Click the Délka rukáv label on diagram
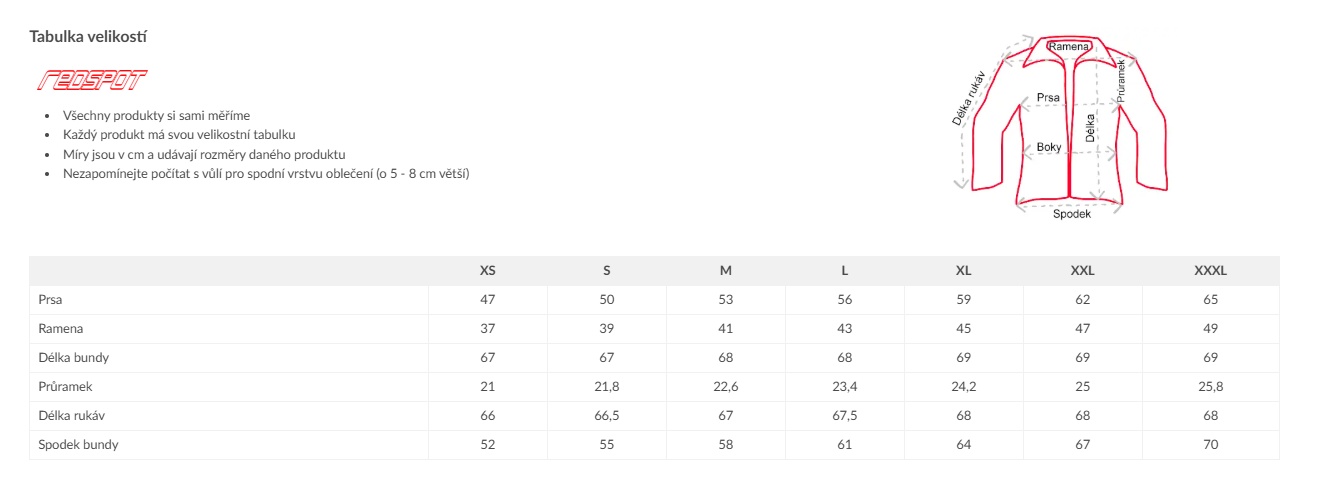This screenshot has height=493, width=1317. point(968,98)
